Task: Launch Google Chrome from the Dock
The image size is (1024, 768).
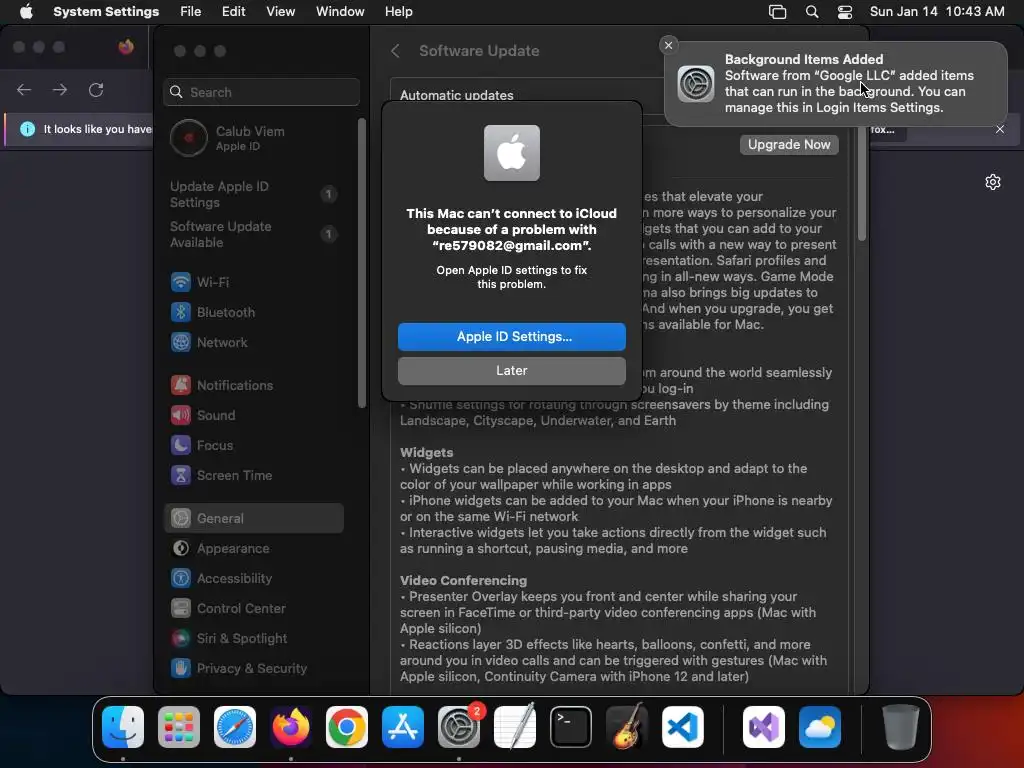Action: [x=347, y=727]
